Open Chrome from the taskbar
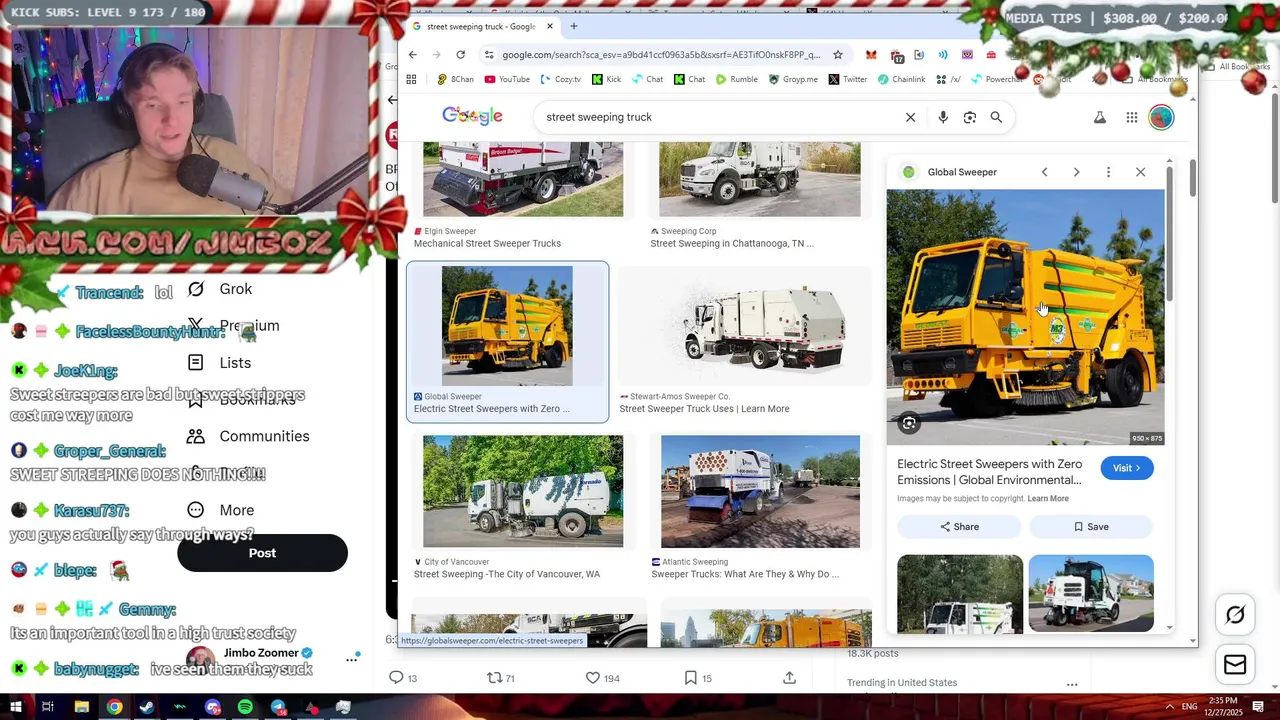The image size is (1280, 720). click(114, 707)
